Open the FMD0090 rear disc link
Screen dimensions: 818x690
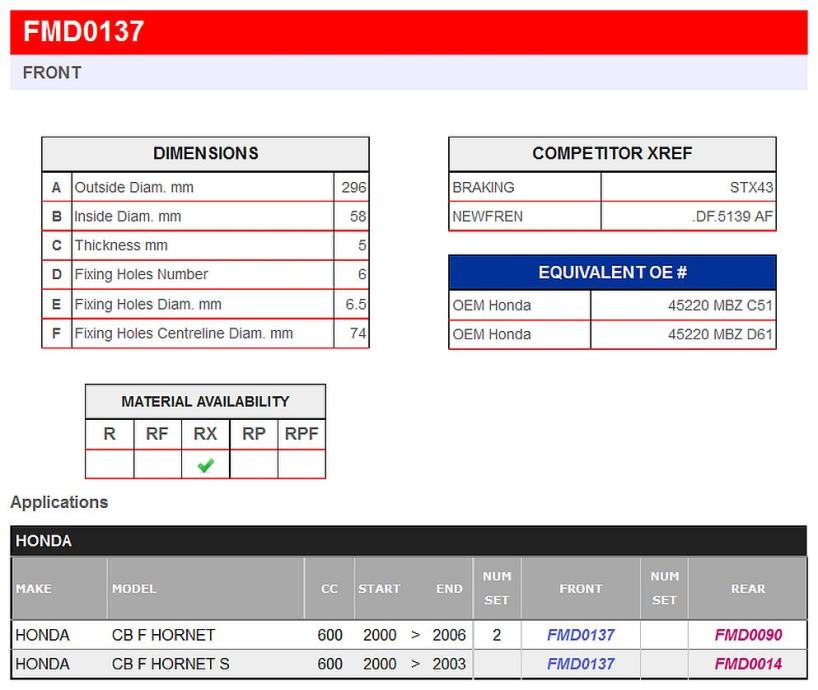(x=748, y=635)
